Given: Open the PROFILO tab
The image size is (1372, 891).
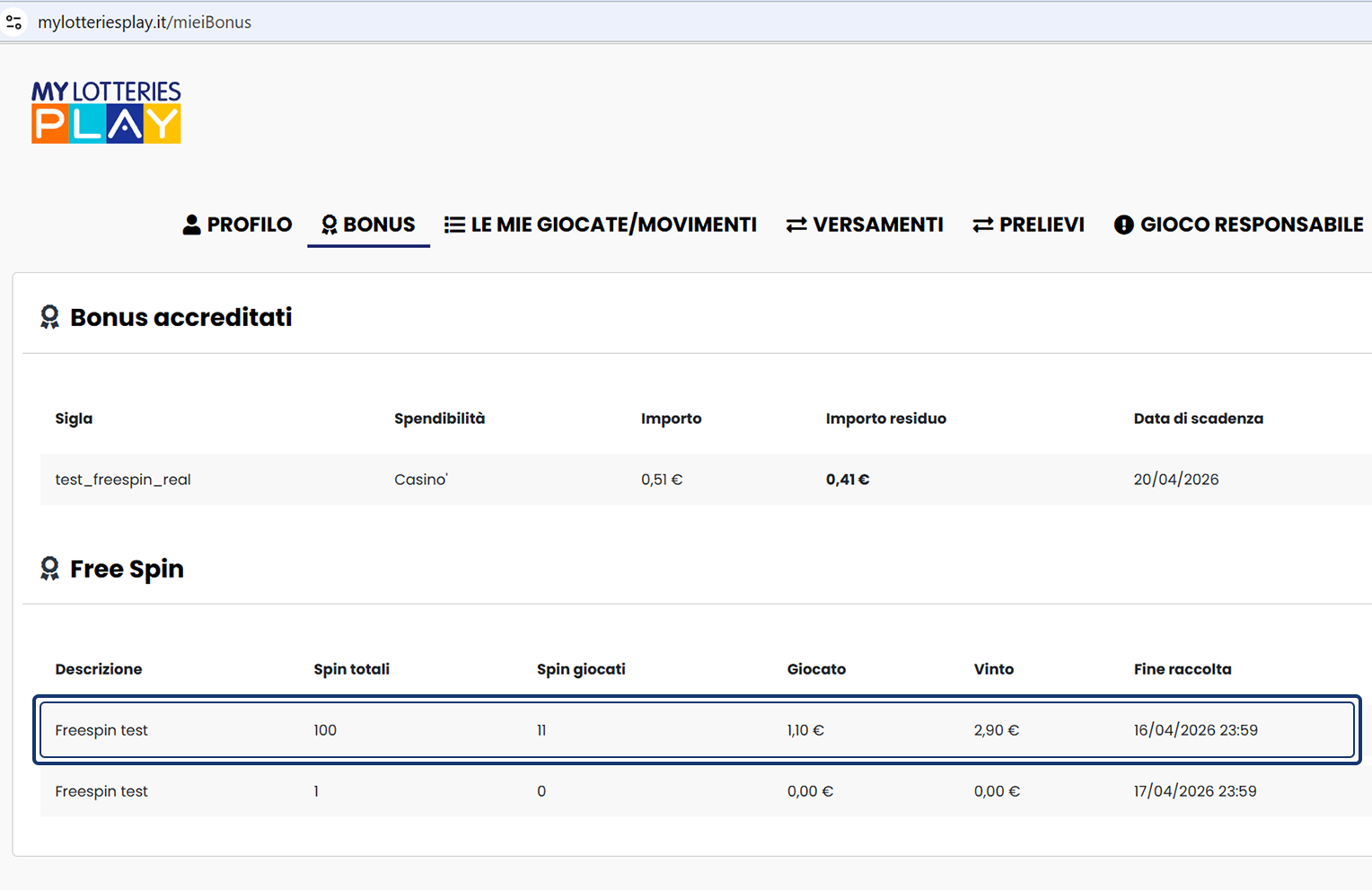Looking at the screenshot, I should tap(249, 225).
